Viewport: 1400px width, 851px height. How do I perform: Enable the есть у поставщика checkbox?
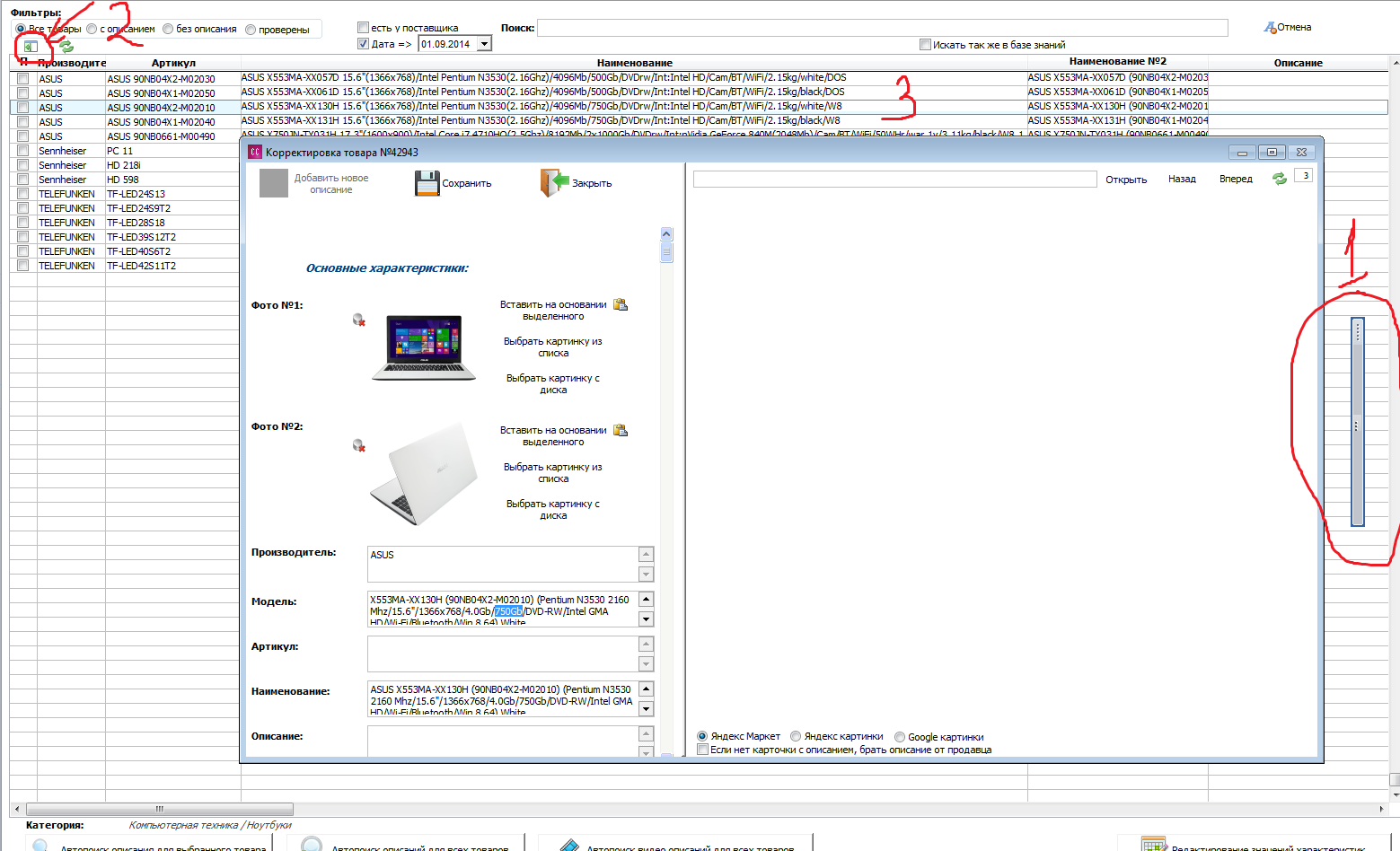[x=363, y=28]
